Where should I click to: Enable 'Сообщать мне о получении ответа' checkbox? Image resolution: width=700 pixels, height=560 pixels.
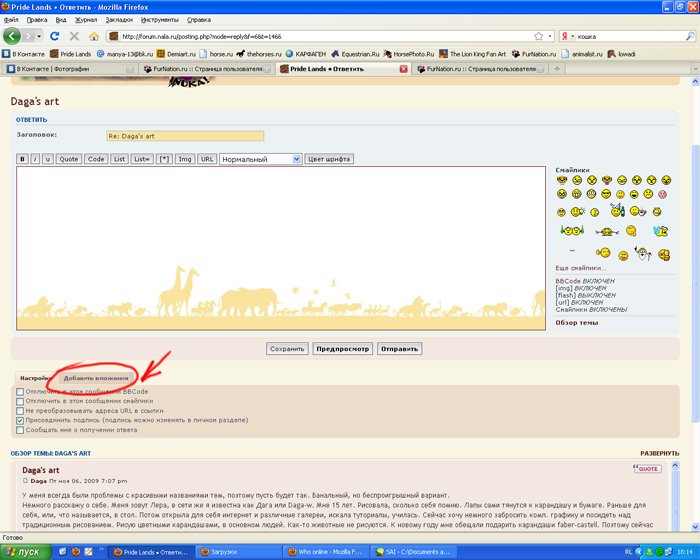coord(21,430)
